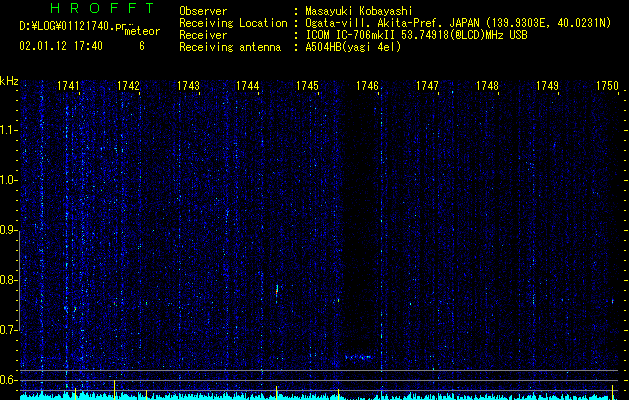Click the Receiving Location label
Image resolution: width=629 pixels, height=400 pixels.
[x=233, y=23]
